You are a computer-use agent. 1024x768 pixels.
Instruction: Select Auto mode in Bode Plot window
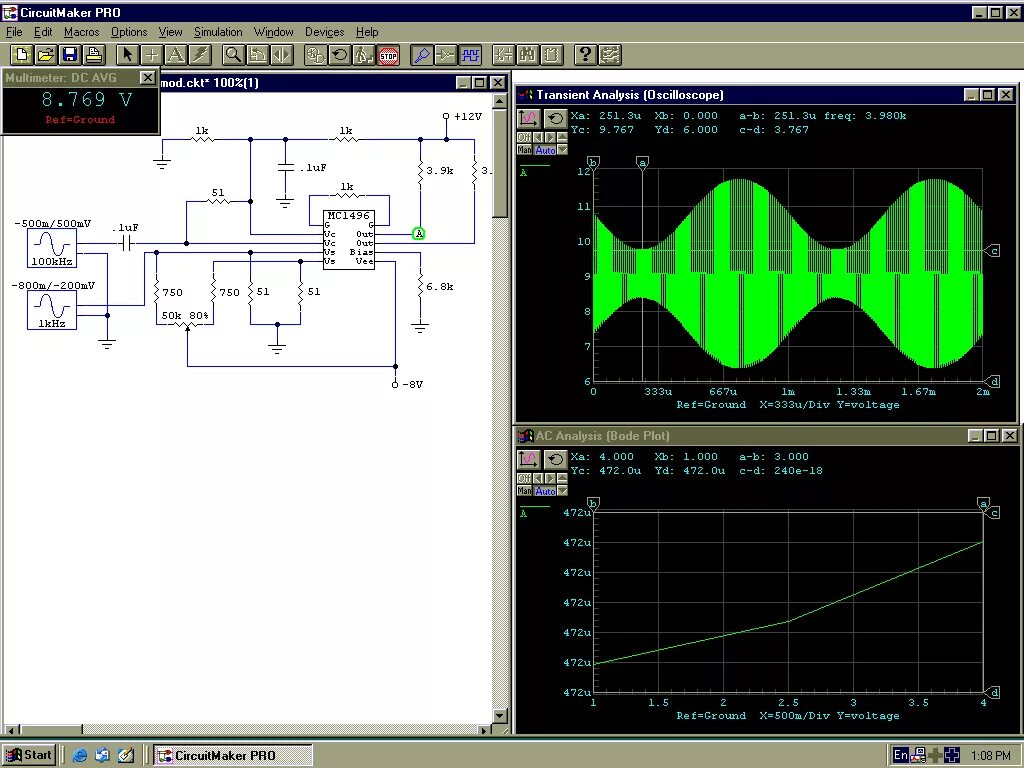(x=545, y=490)
